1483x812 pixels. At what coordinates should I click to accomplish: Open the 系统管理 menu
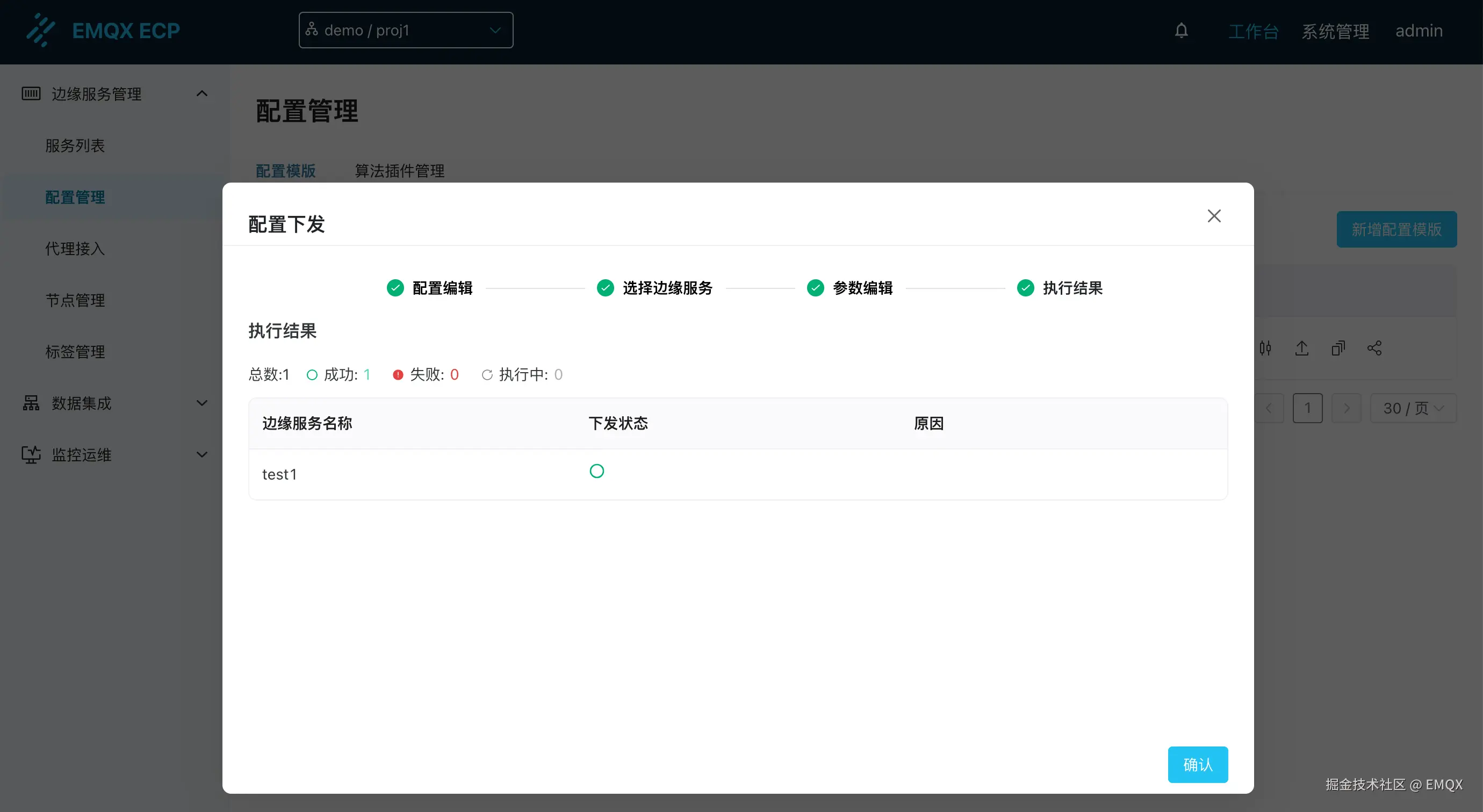(1336, 31)
